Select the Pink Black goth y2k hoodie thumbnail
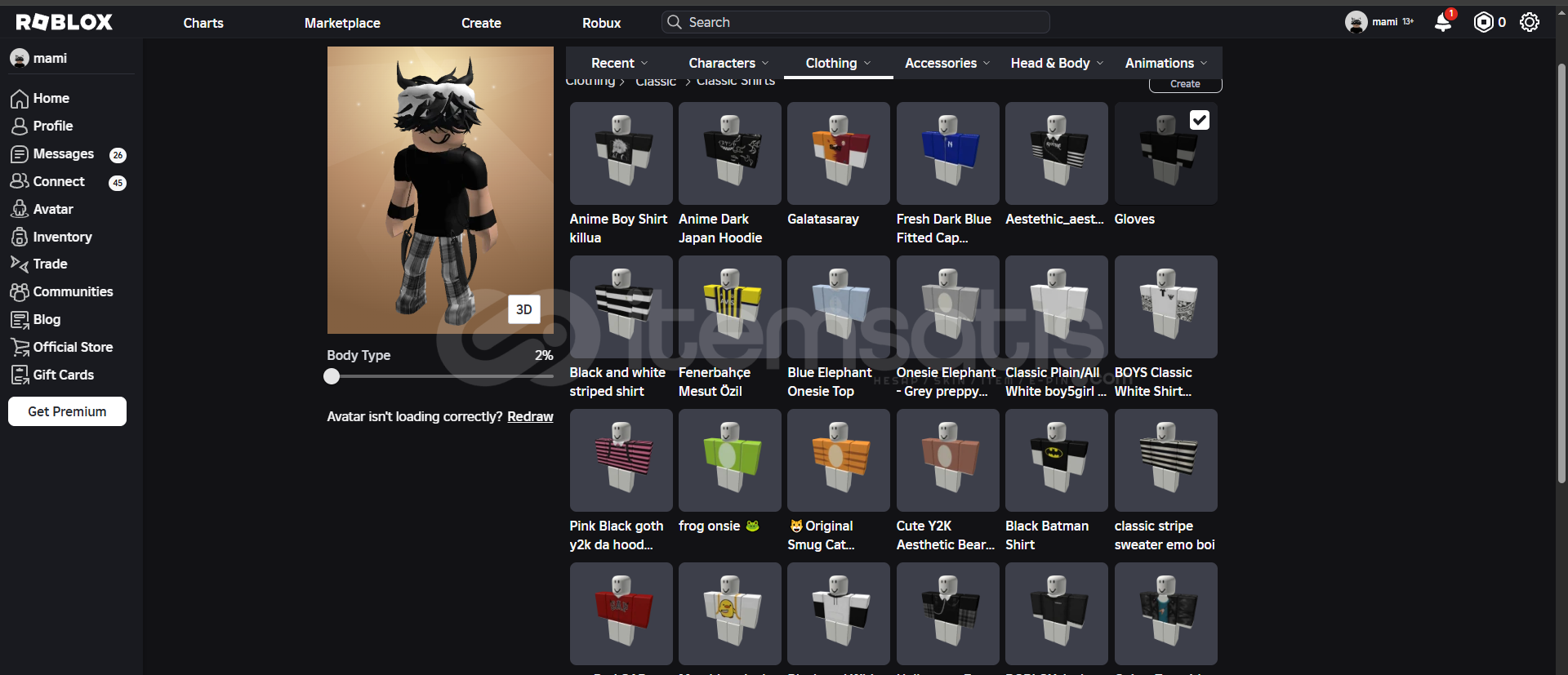This screenshot has height=675, width=1568. pos(621,460)
